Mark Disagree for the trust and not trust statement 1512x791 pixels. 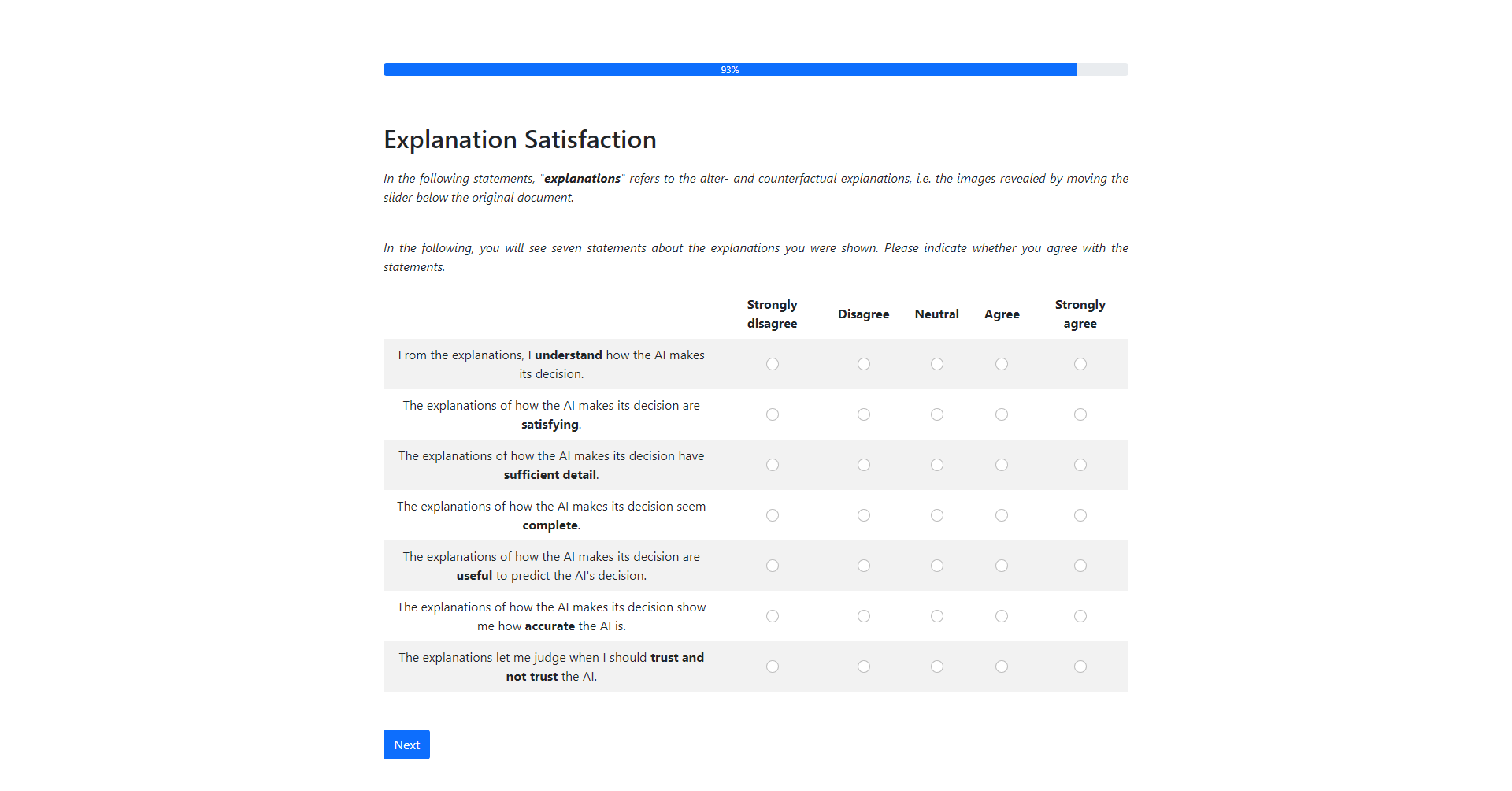click(x=863, y=667)
